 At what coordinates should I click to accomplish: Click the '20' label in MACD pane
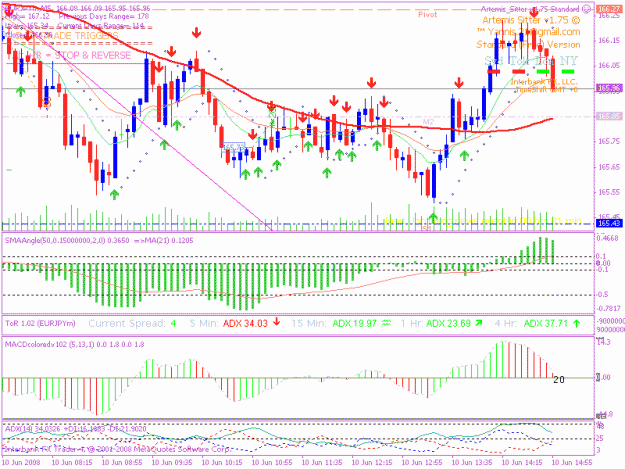(559, 379)
